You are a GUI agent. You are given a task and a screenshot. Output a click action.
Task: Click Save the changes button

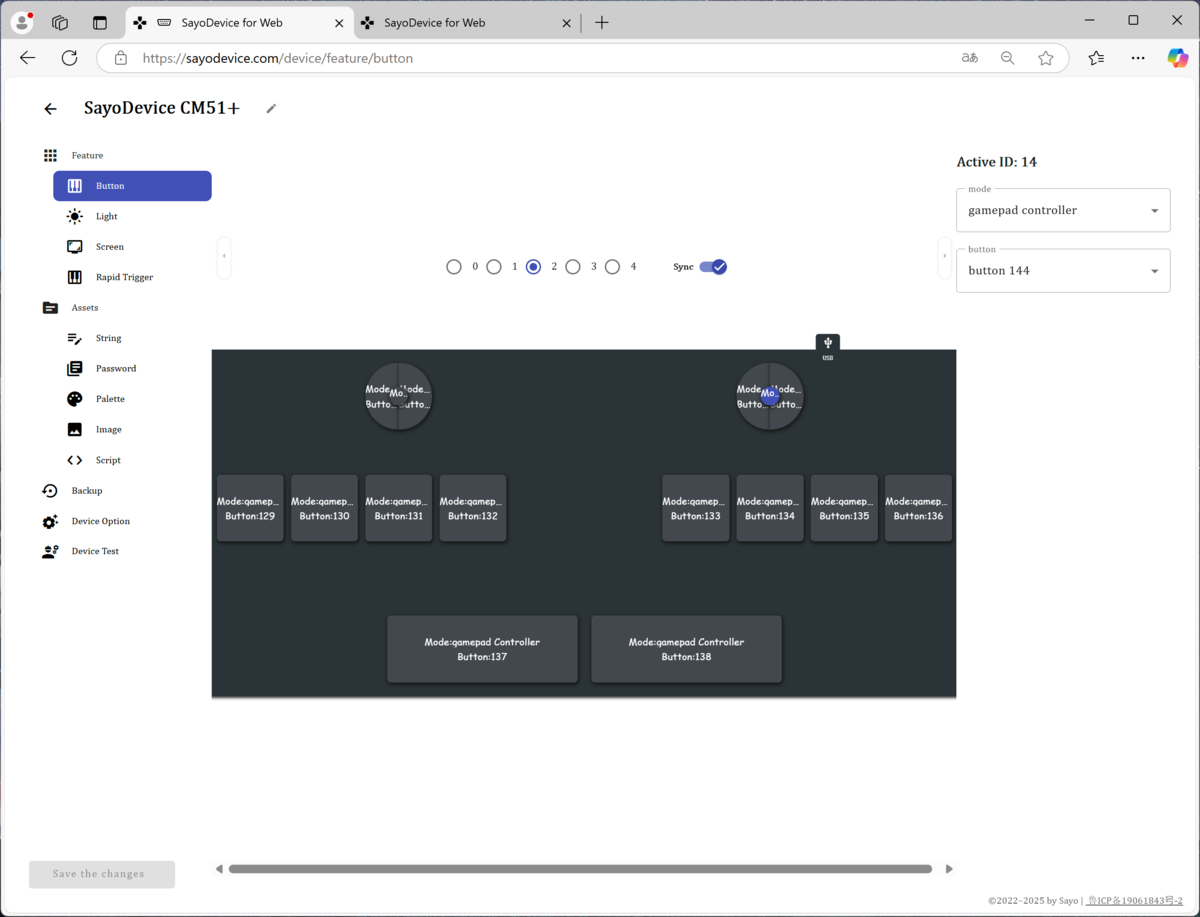(102, 874)
